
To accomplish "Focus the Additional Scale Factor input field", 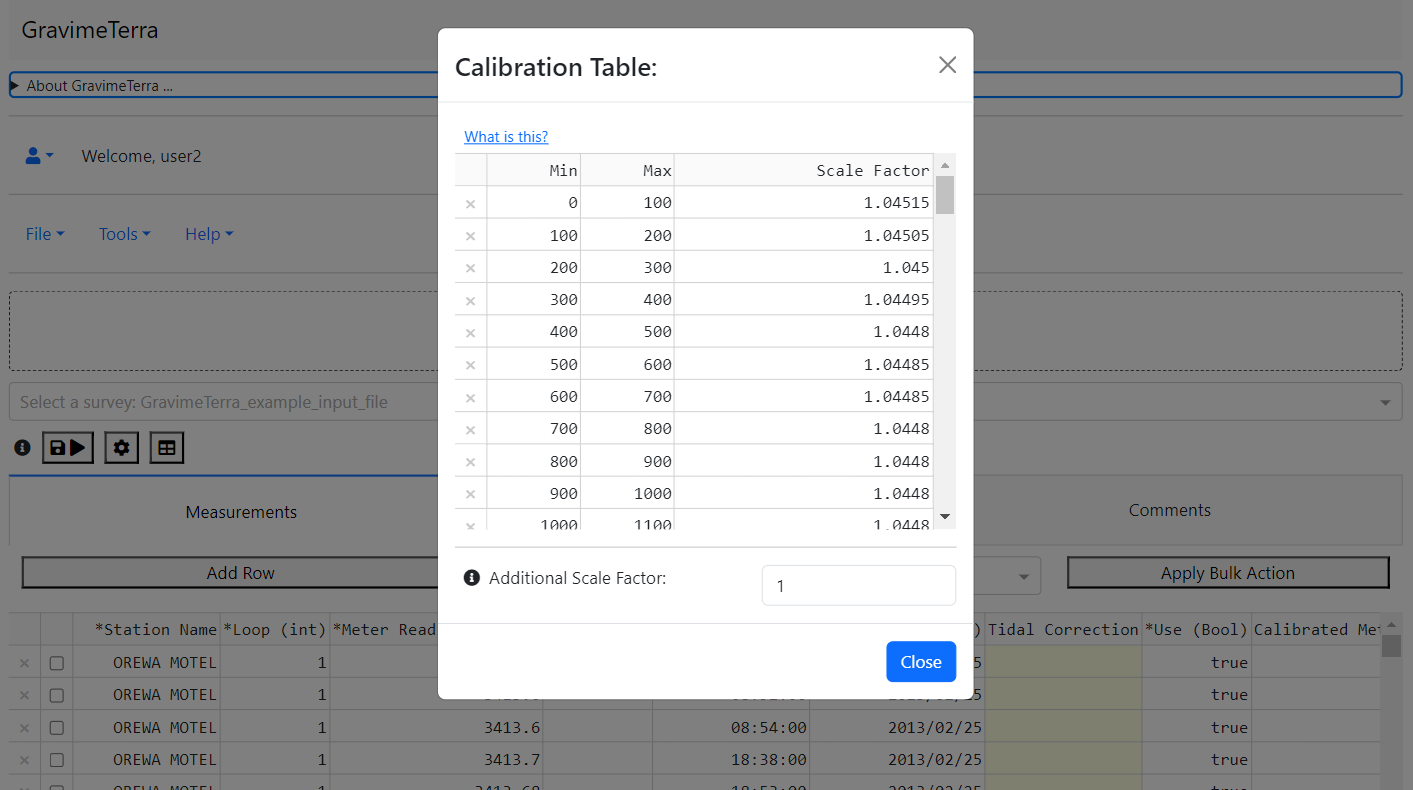I will tap(859, 586).
